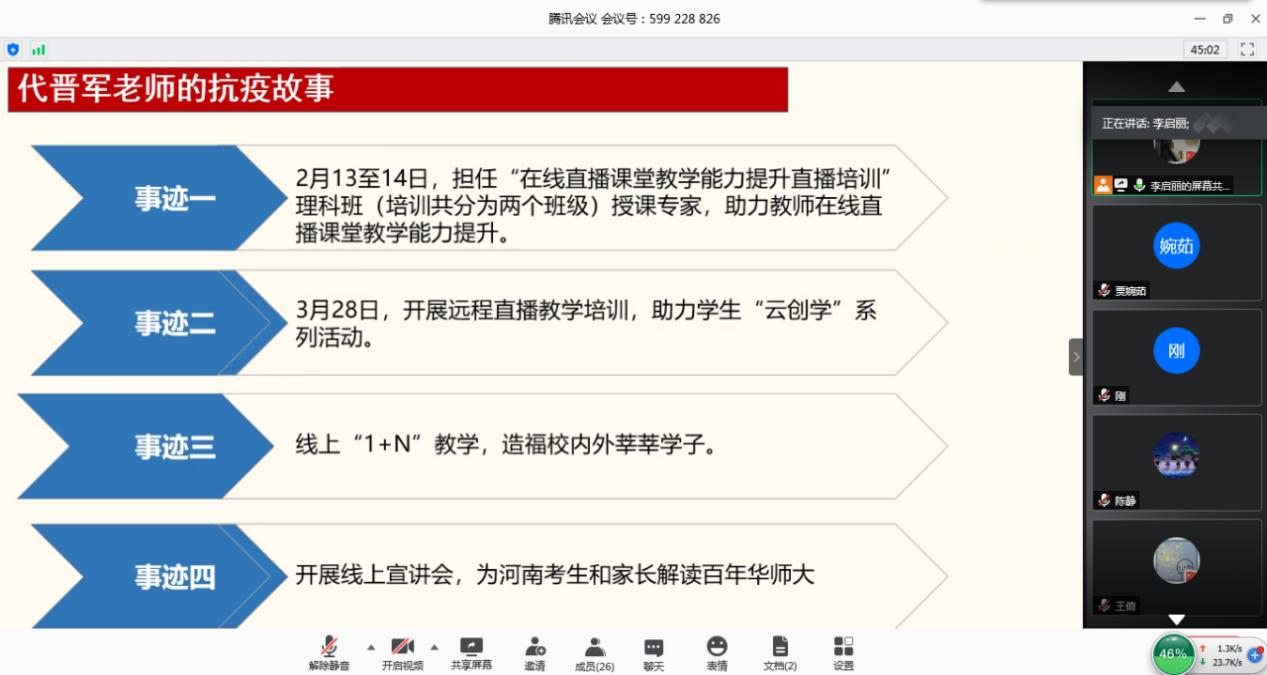
Task: Open the invite (邀请) dialog
Action: [x=535, y=652]
